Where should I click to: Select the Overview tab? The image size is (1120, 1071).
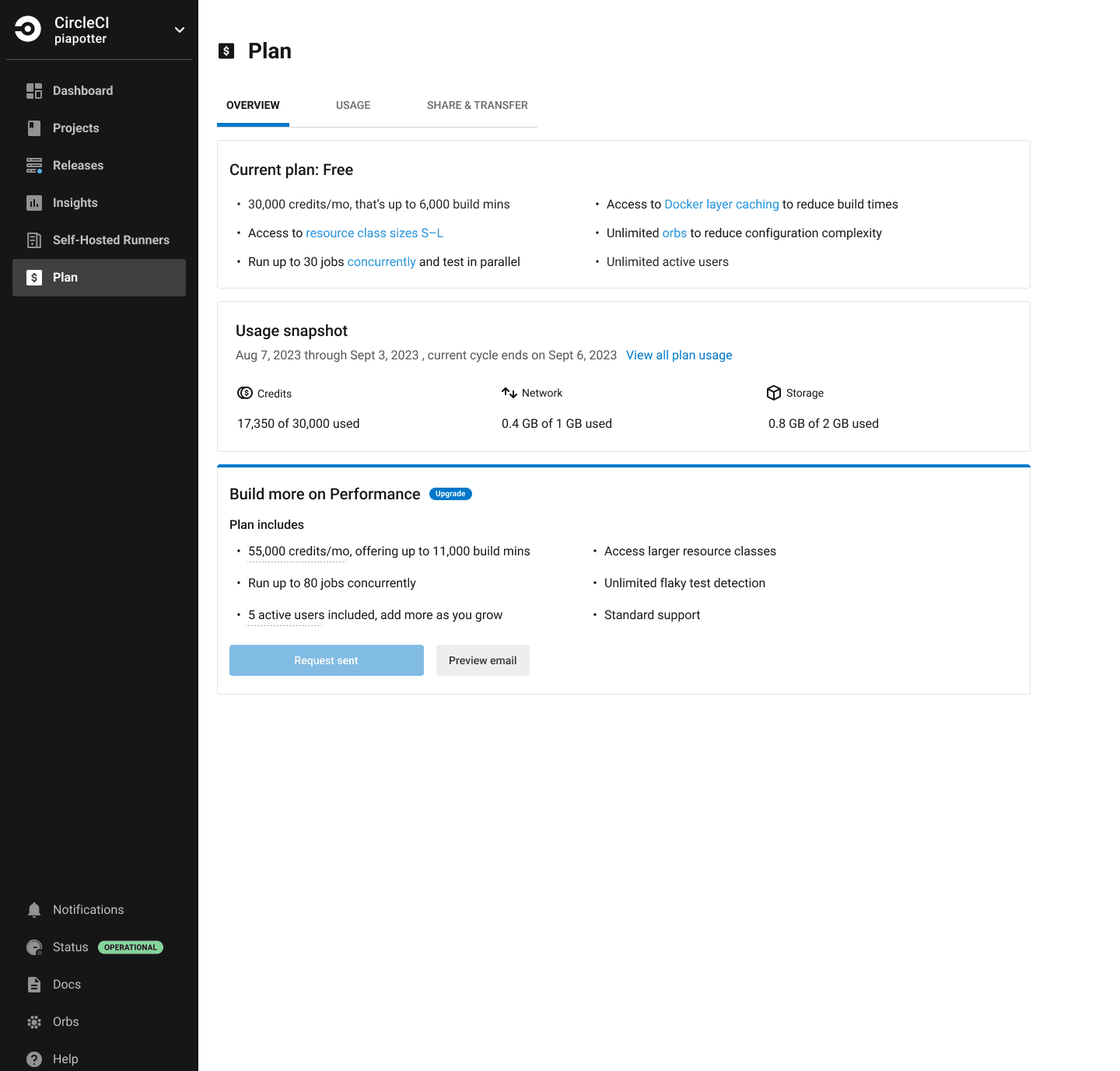point(253,105)
